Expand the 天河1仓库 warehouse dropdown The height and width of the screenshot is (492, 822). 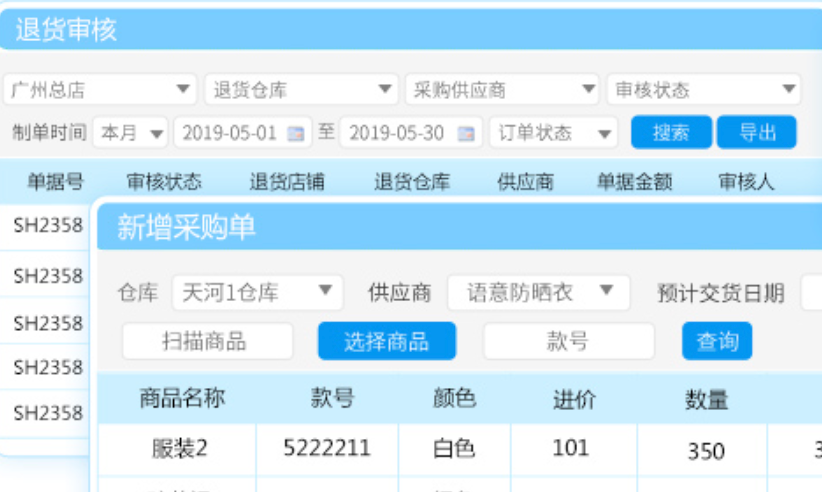coord(257,292)
